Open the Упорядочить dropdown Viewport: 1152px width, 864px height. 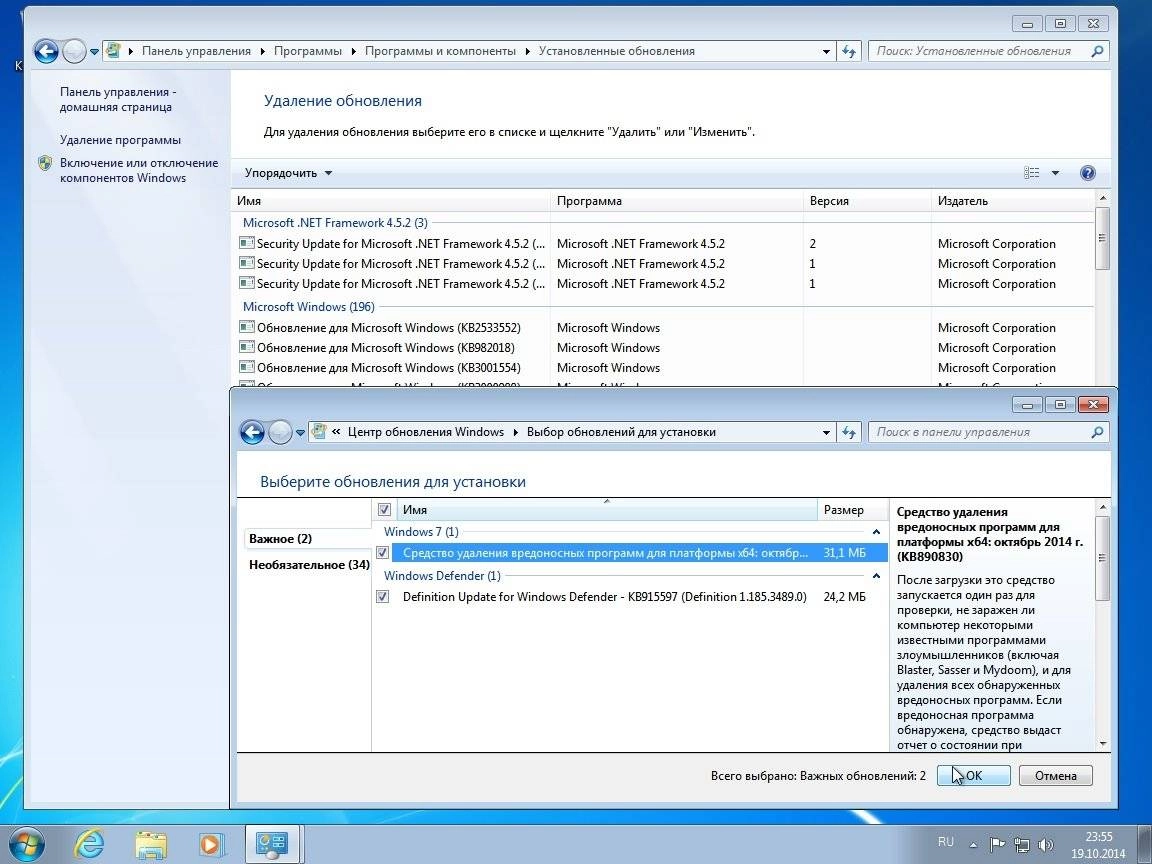288,173
